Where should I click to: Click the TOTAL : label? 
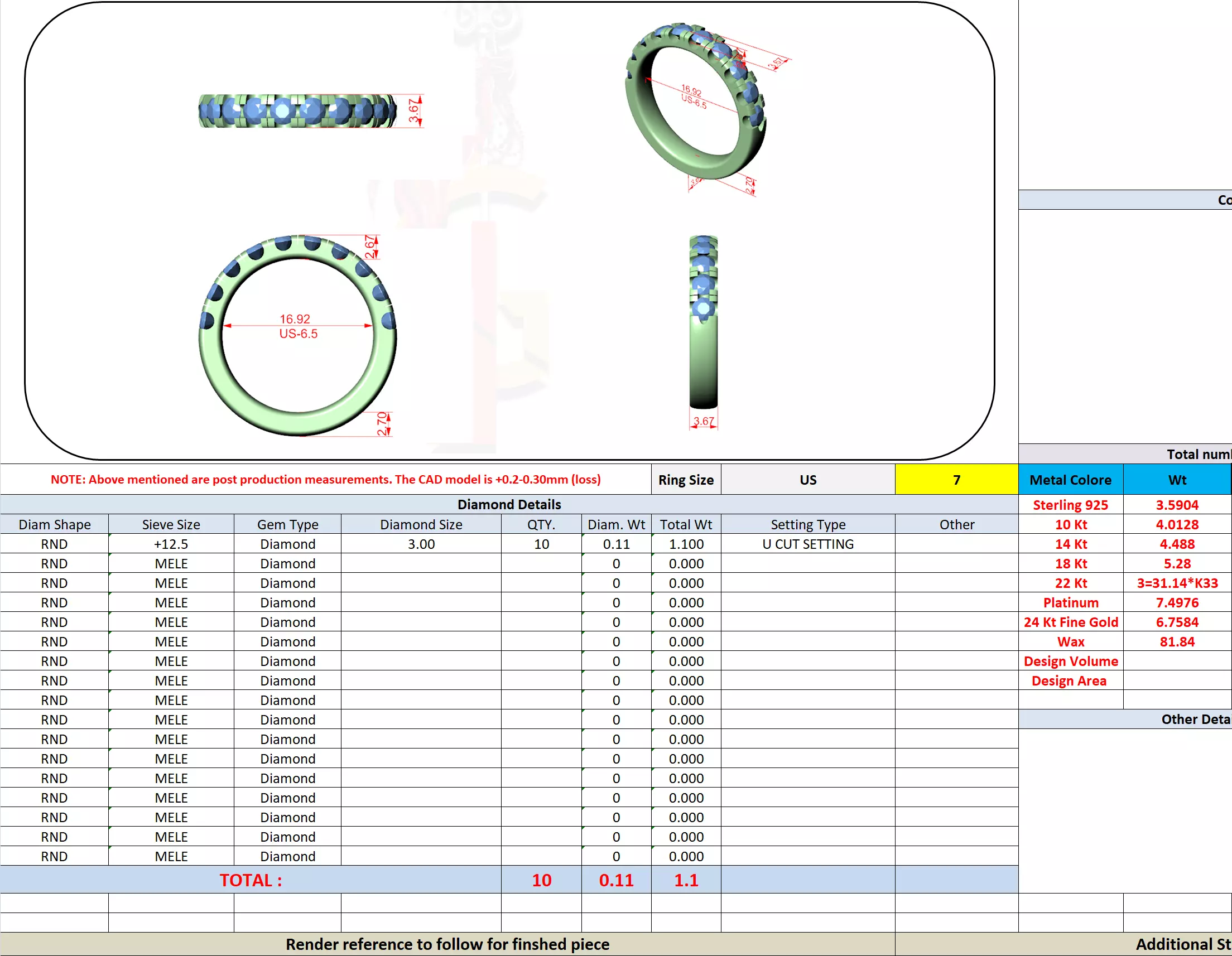pyautogui.click(x=251, y=880)
